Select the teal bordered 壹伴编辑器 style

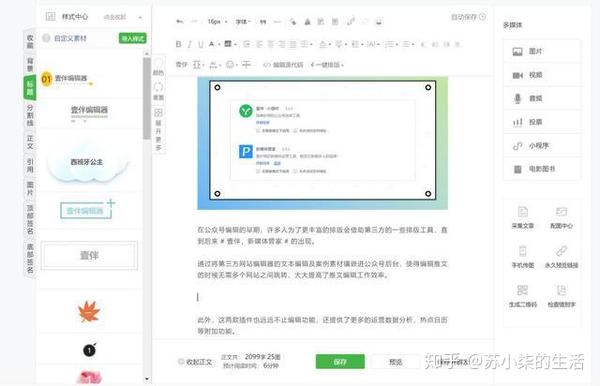88,209
